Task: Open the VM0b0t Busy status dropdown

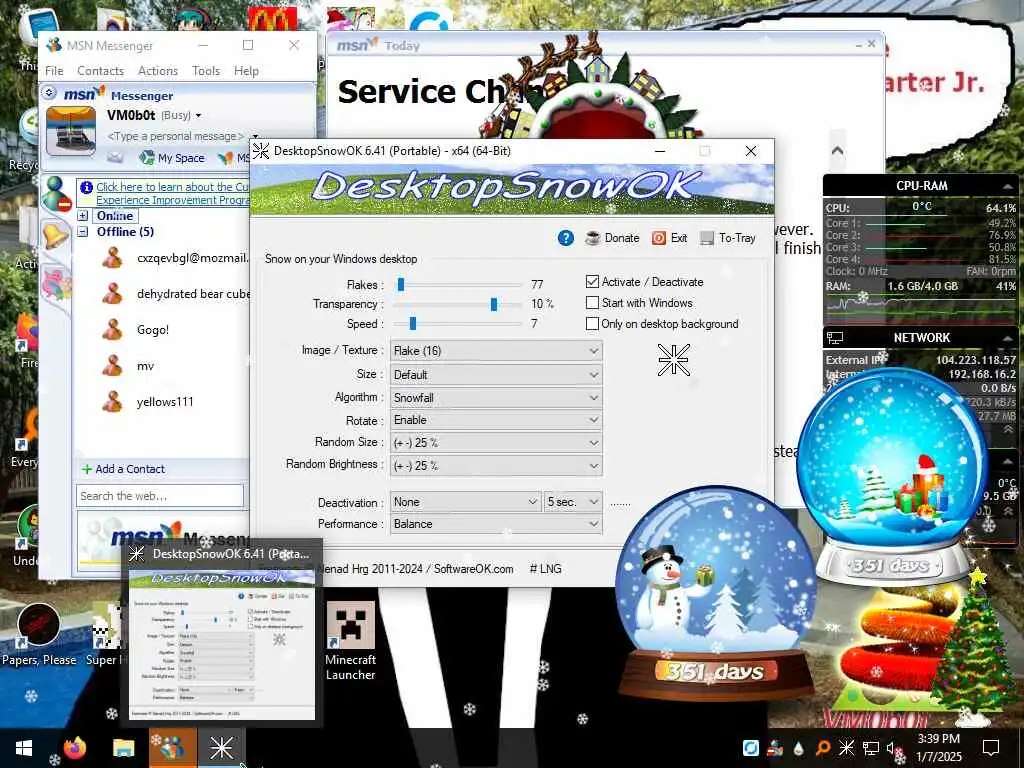Action: (x=154, y=116)
